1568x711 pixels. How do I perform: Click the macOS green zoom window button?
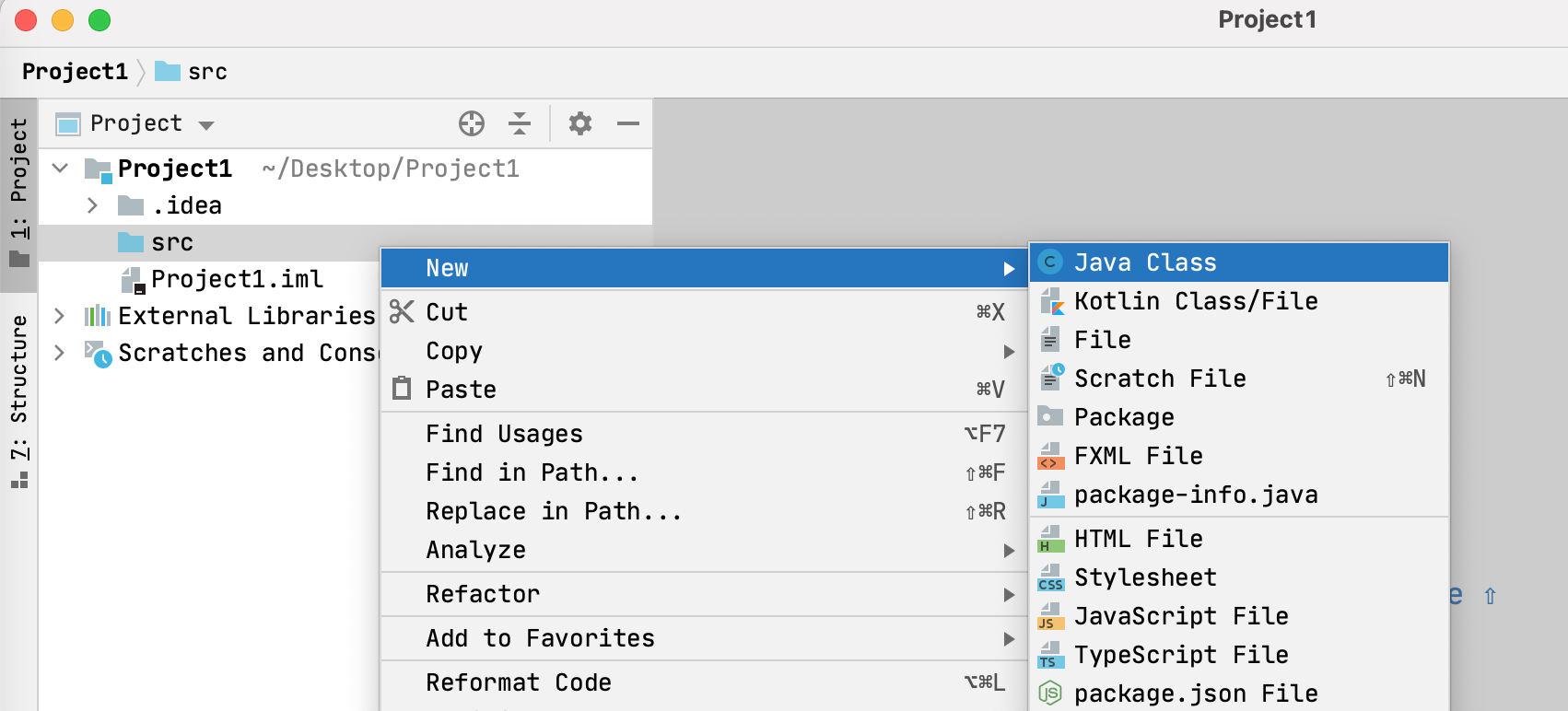[99, 20]
